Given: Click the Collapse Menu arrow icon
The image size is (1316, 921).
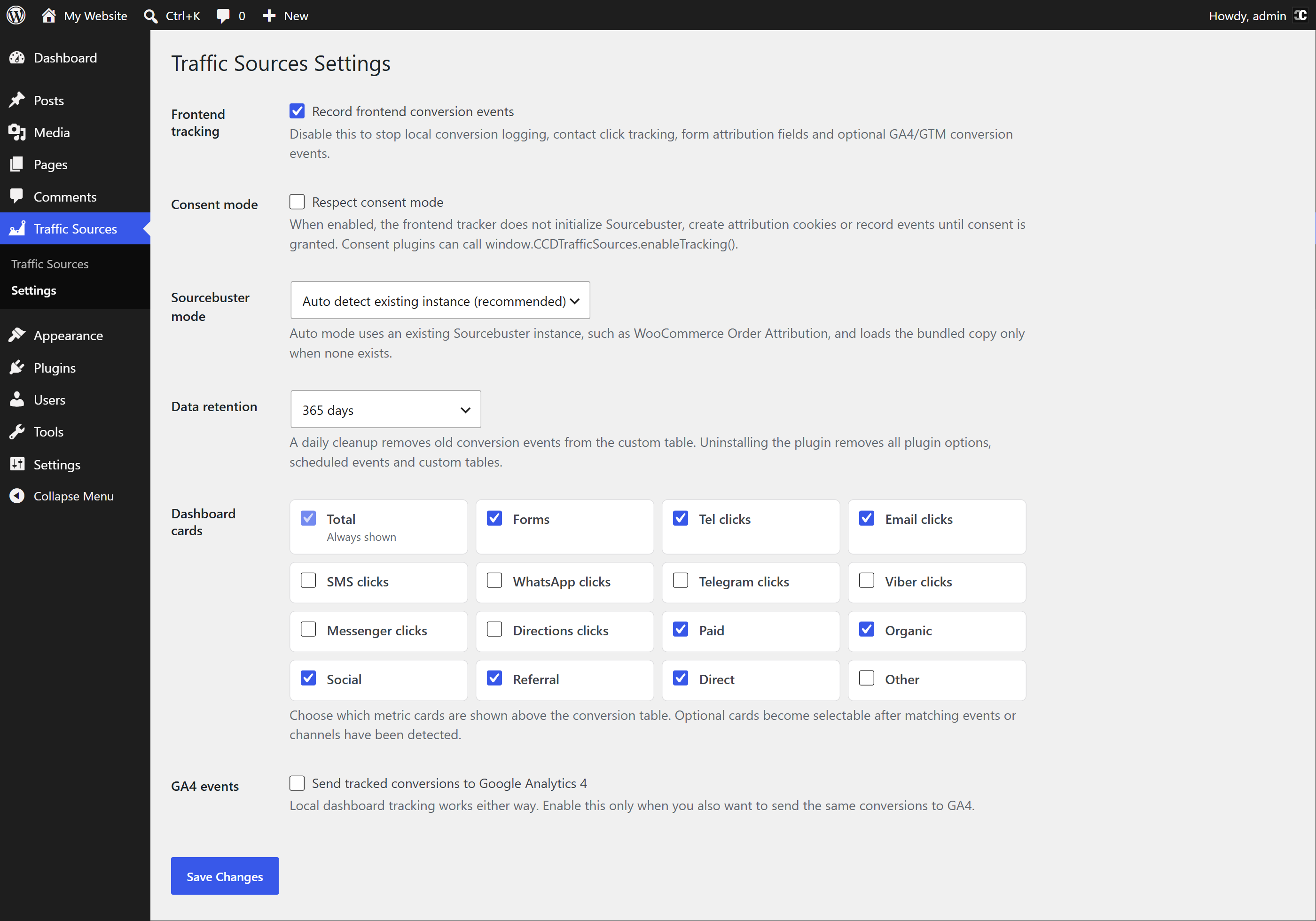Looking at the screenshot, I should pyautogui.click(x=17, y=496).
